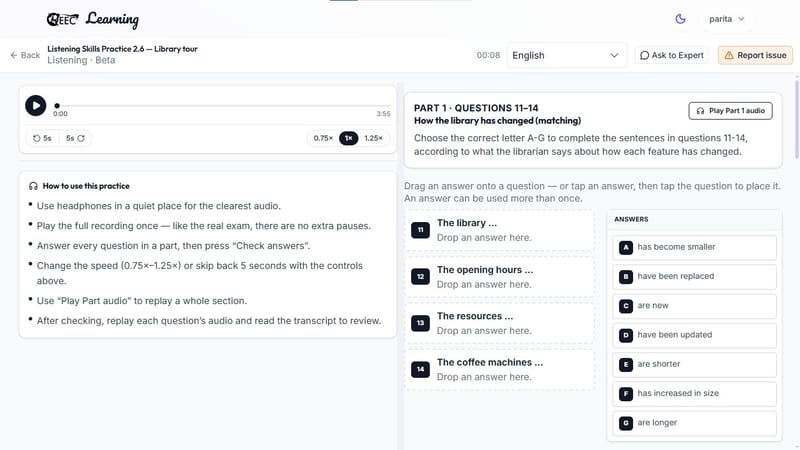Pick answer B have been replaced
Screen dimensions: 800x450
tap(694, 277)
